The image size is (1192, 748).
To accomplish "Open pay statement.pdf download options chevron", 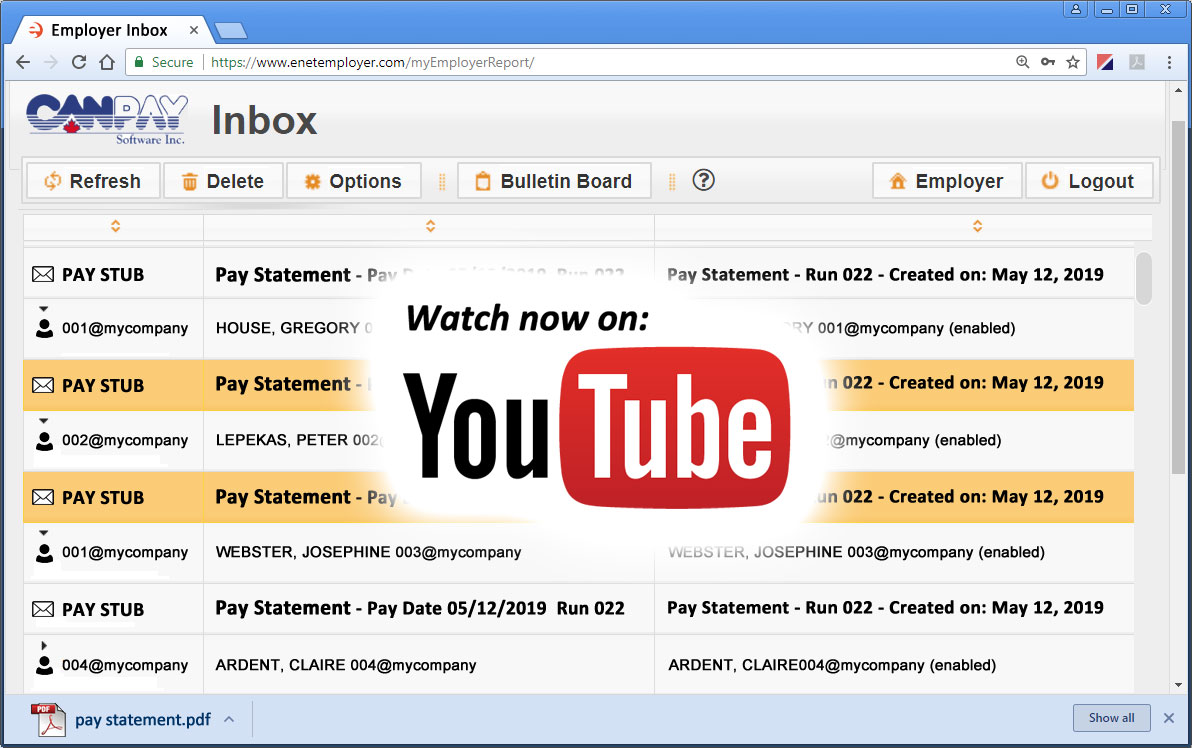I will pyautogui.click(x=229, y=719).
